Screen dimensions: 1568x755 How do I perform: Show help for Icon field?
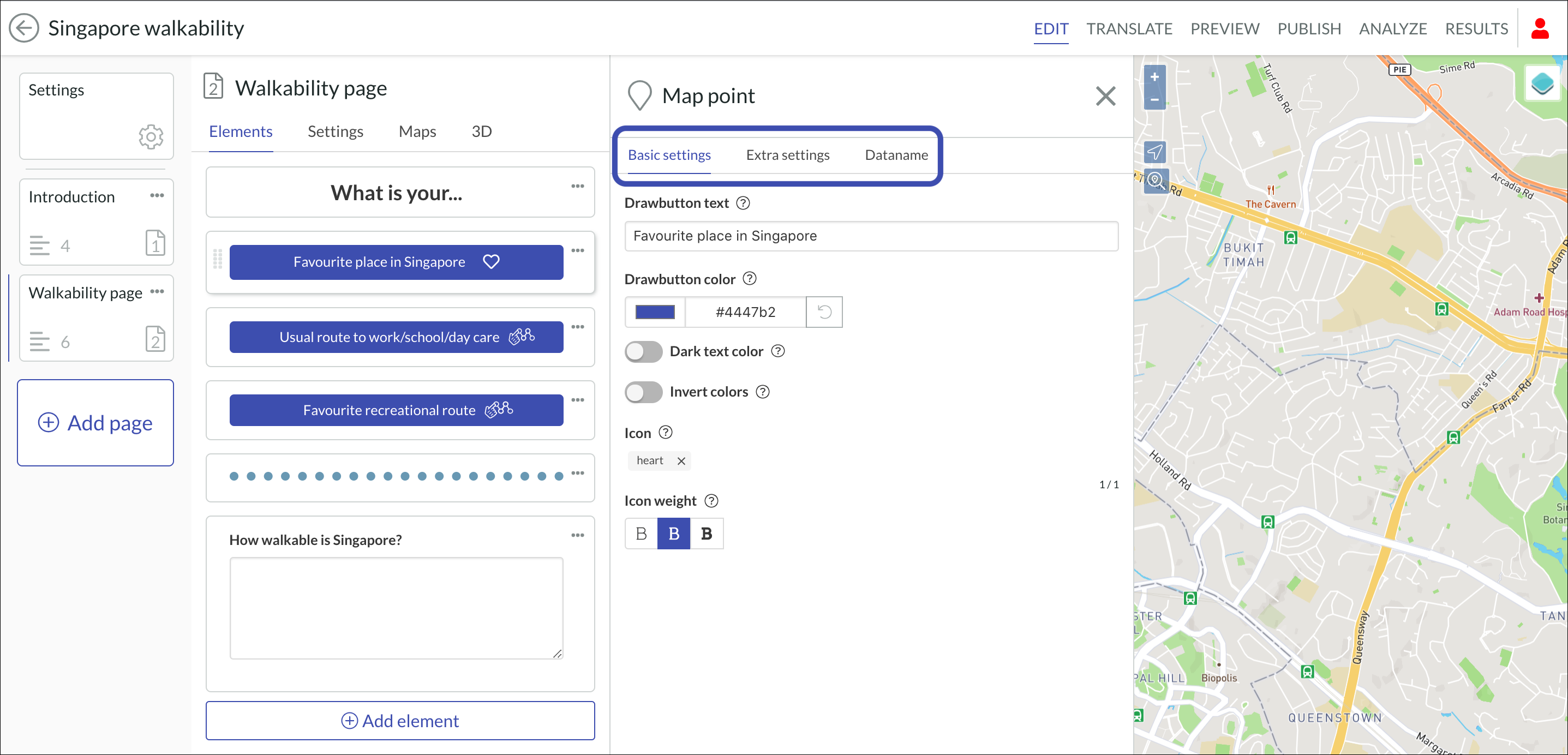pos(666,433)
